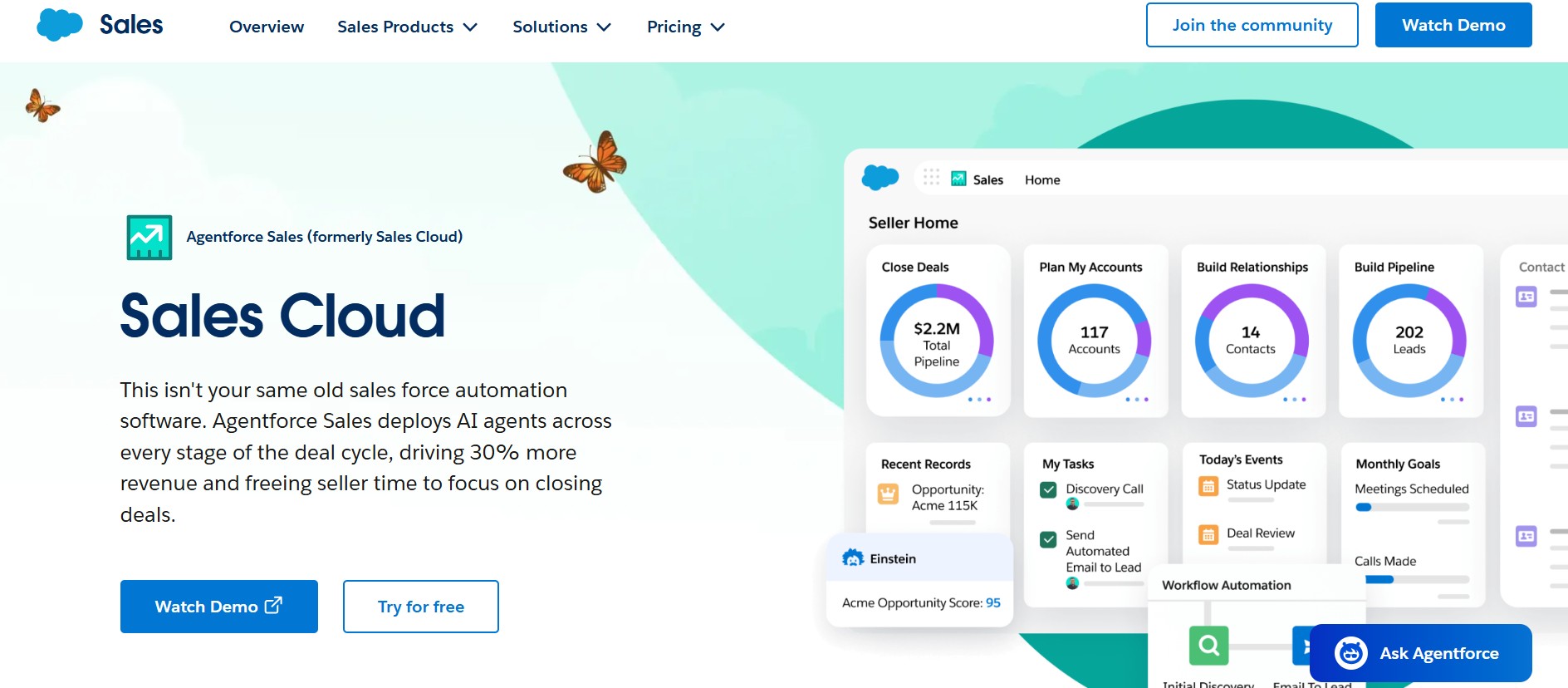Click the Join the community button
Image resolution: width=1568 pixels, height=688 pixels.
click(1252, 25)
